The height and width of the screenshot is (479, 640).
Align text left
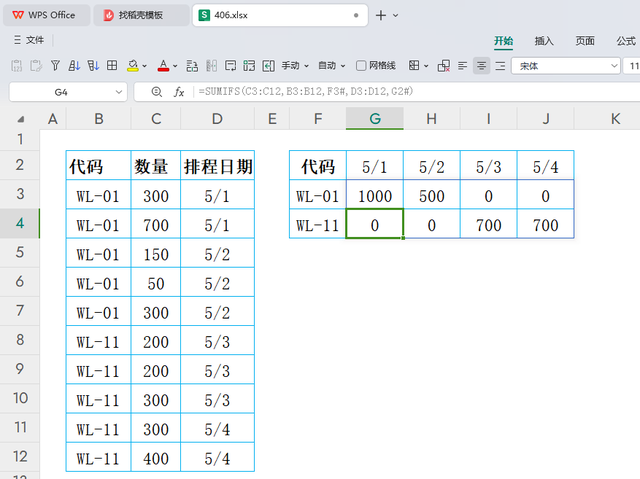click(x=462, y=66)
